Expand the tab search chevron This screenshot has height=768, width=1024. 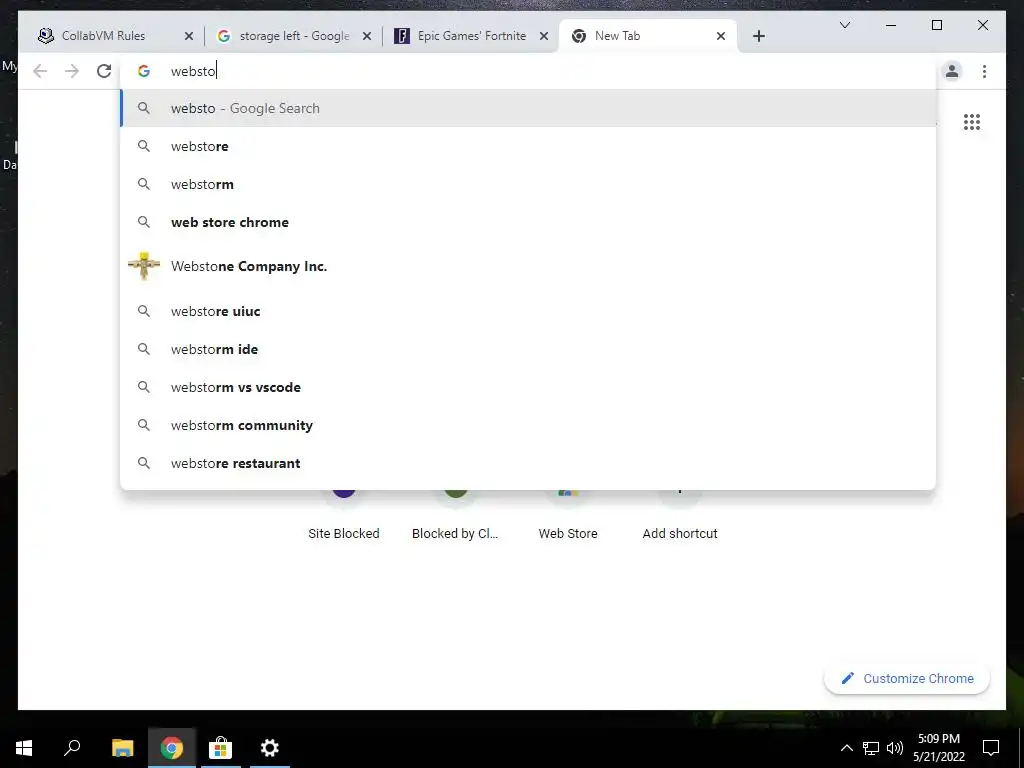844,25
